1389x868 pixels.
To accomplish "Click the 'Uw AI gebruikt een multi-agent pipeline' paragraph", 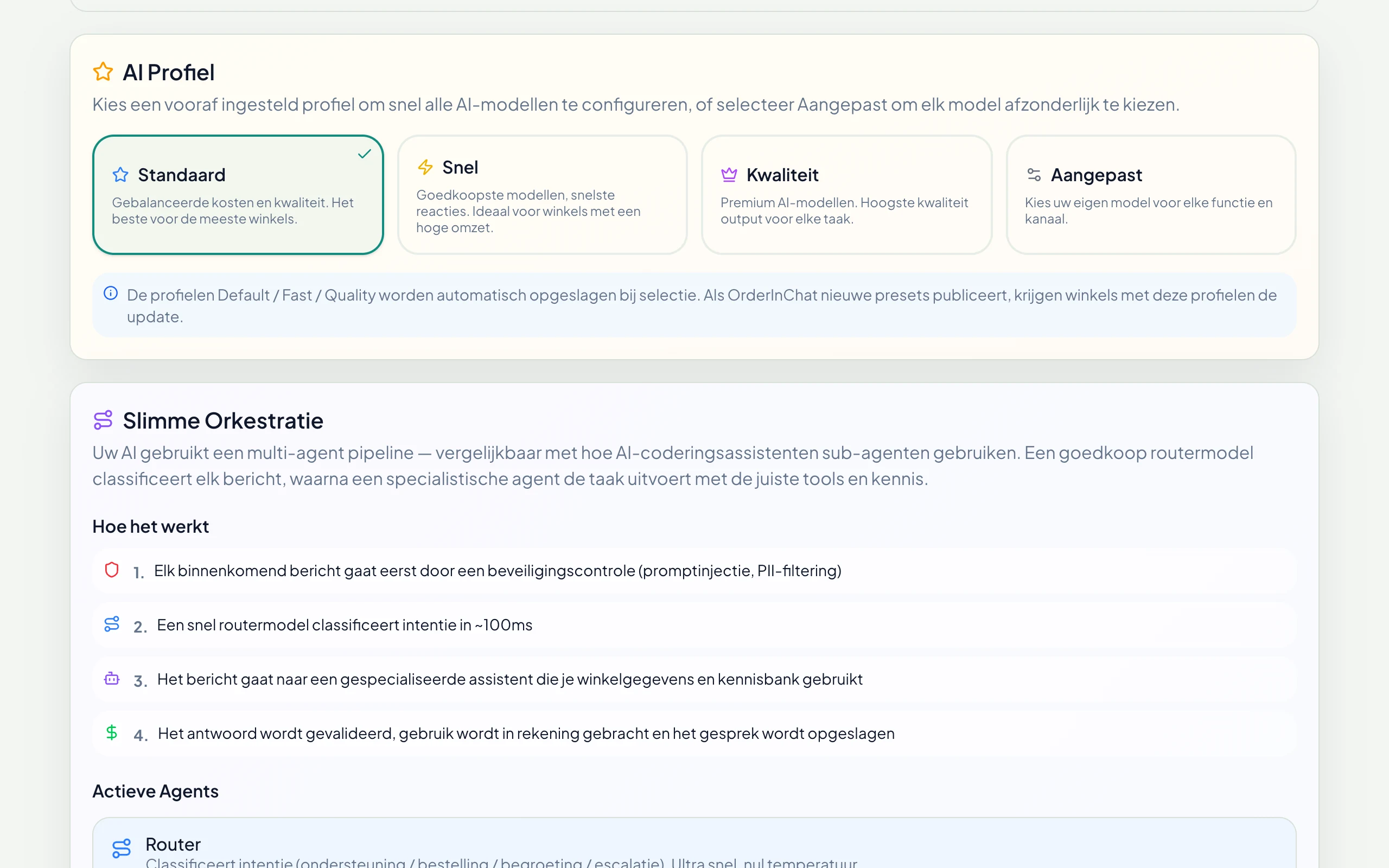I will (x=673, y=465).
